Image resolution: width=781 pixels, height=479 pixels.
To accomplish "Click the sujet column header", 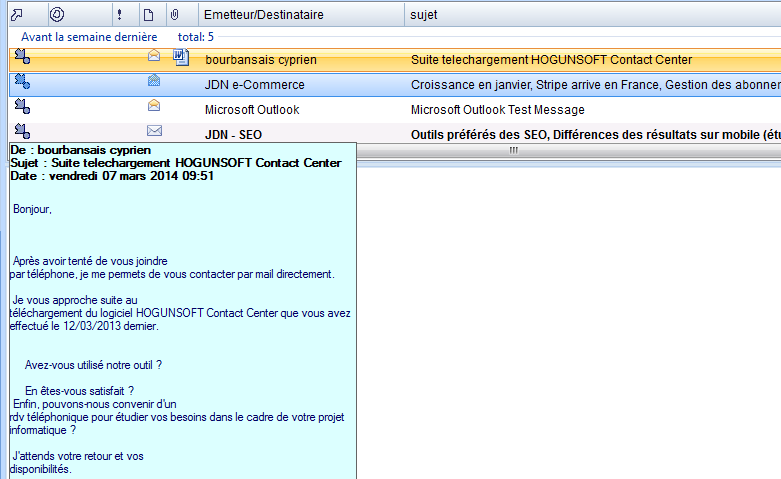I will pos(423,15).
